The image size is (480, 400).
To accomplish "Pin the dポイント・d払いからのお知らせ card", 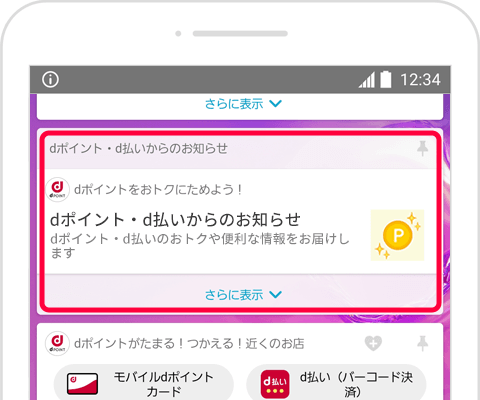I will tap(422, 148).
